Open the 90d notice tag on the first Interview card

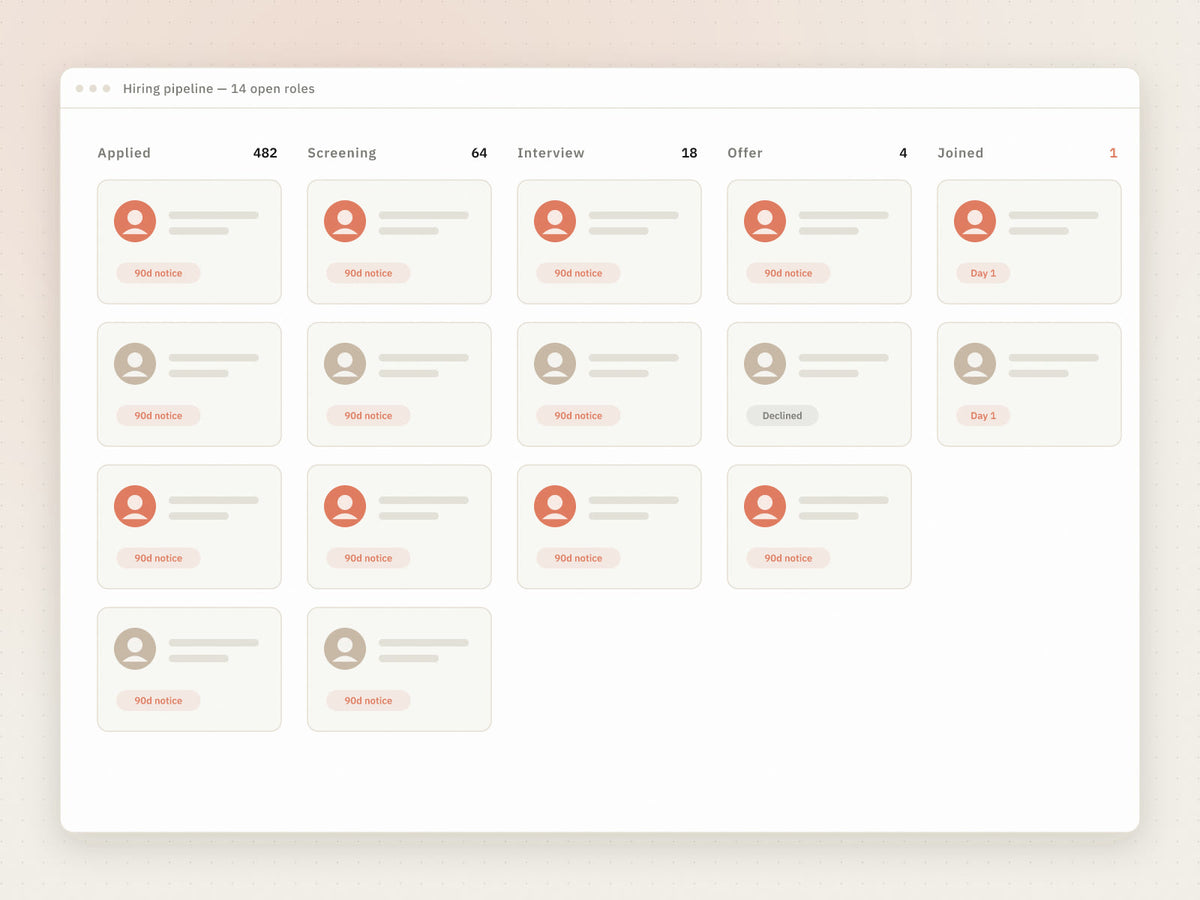click(x=578, y=273)
